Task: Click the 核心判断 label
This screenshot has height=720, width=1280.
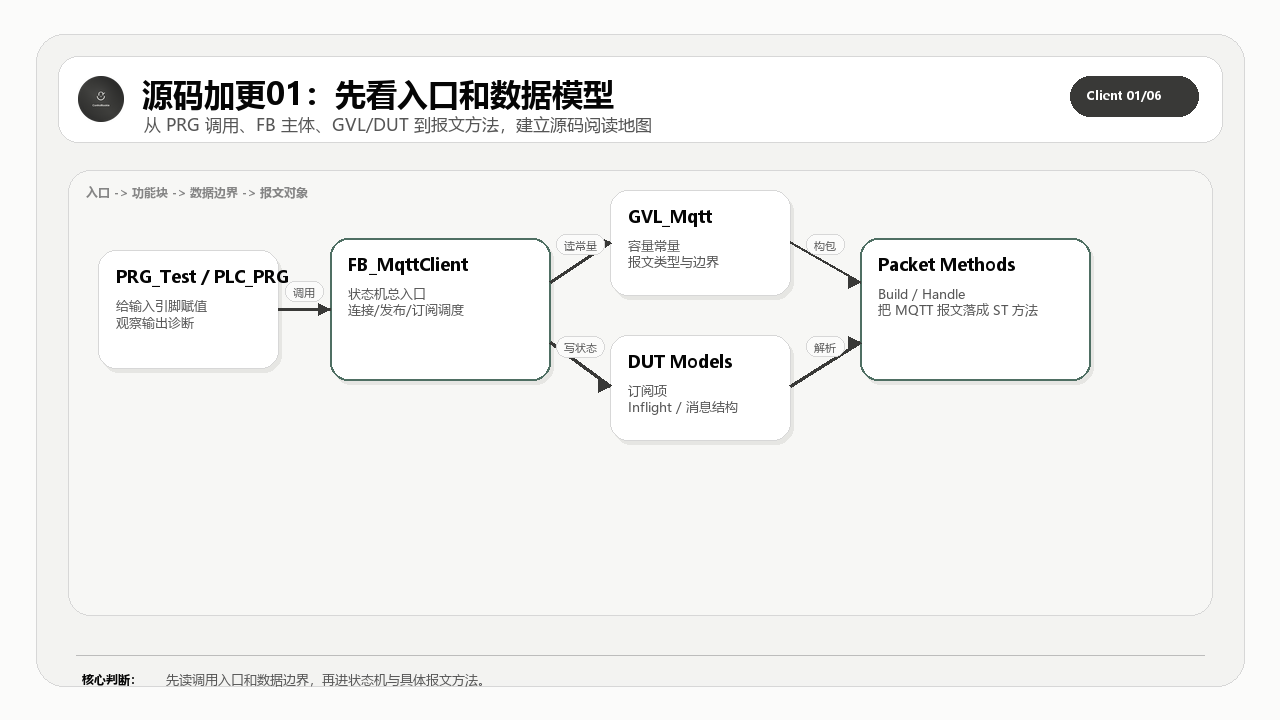Action: (108, 680)
